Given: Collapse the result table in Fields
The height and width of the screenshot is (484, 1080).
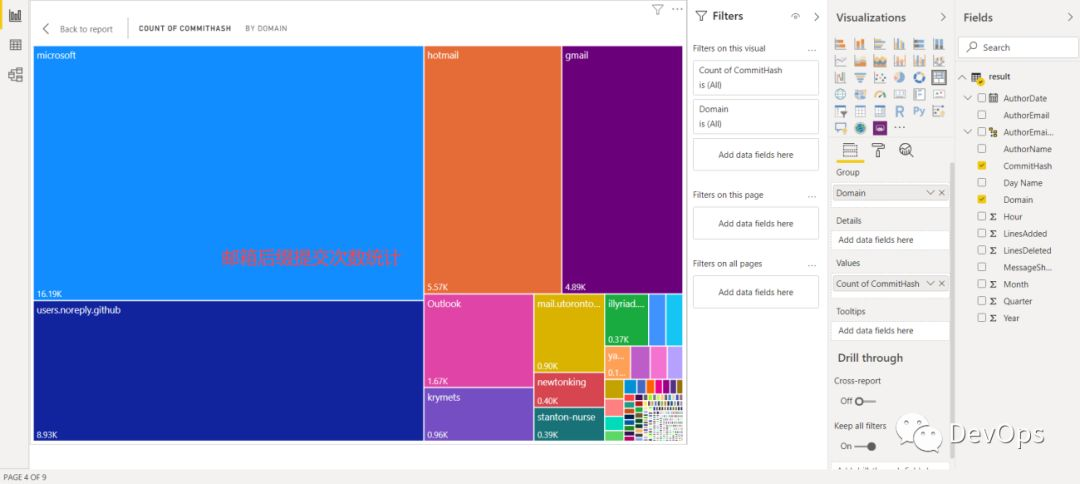Looking at the screenshot, I should tap(962, 77).
